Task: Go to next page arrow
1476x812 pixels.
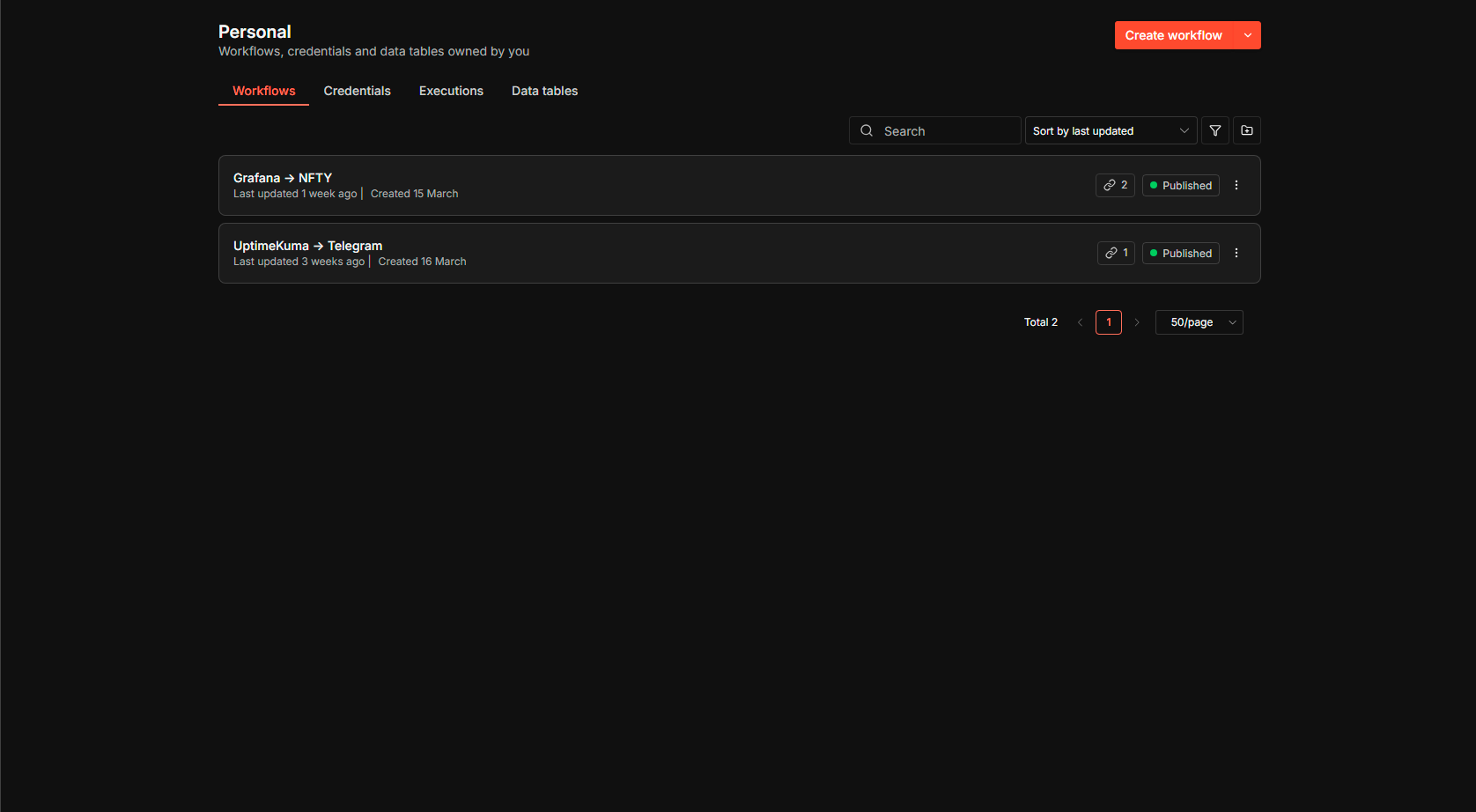Action: tap(1137, 322)
